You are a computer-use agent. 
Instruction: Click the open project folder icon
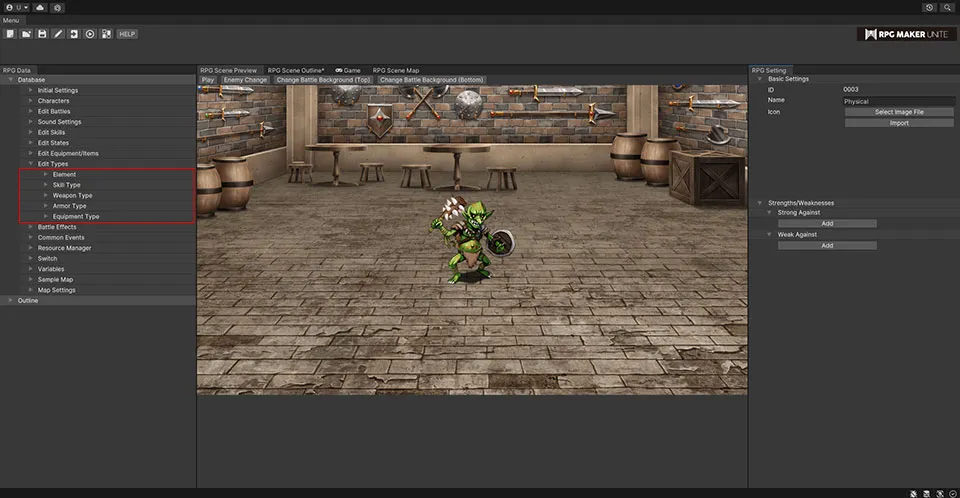point(26,34)
